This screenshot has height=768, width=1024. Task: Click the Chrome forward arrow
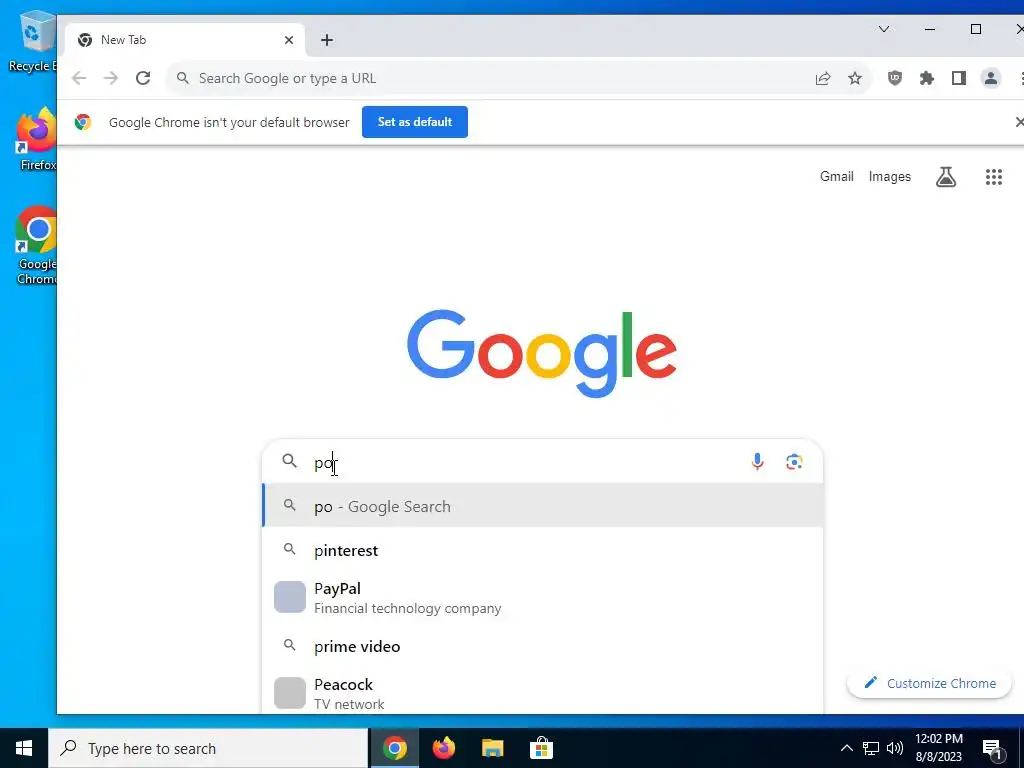pyautogui.click(x=111, y=78)
